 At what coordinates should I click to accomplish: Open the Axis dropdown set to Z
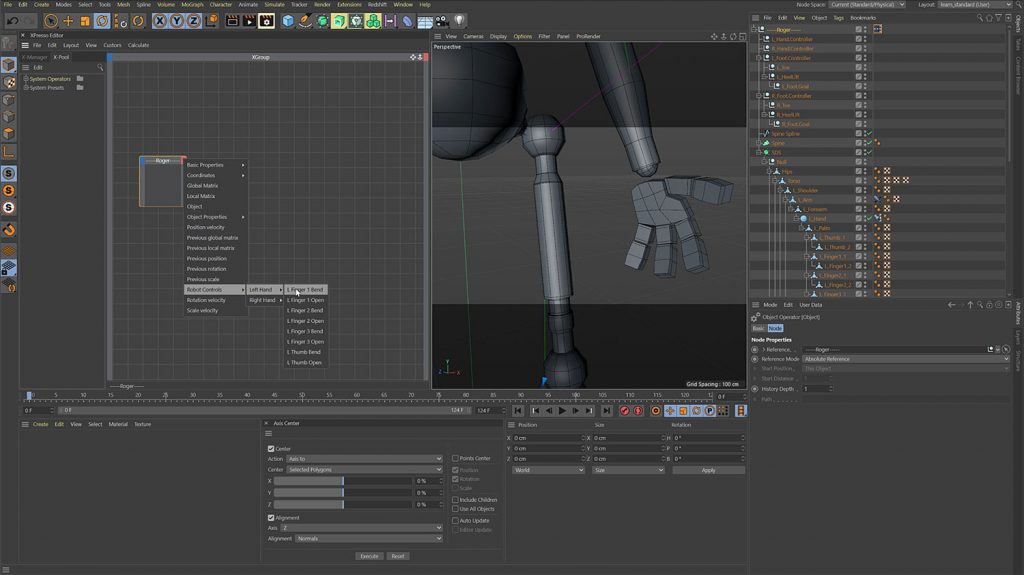(x=362, y=527)
